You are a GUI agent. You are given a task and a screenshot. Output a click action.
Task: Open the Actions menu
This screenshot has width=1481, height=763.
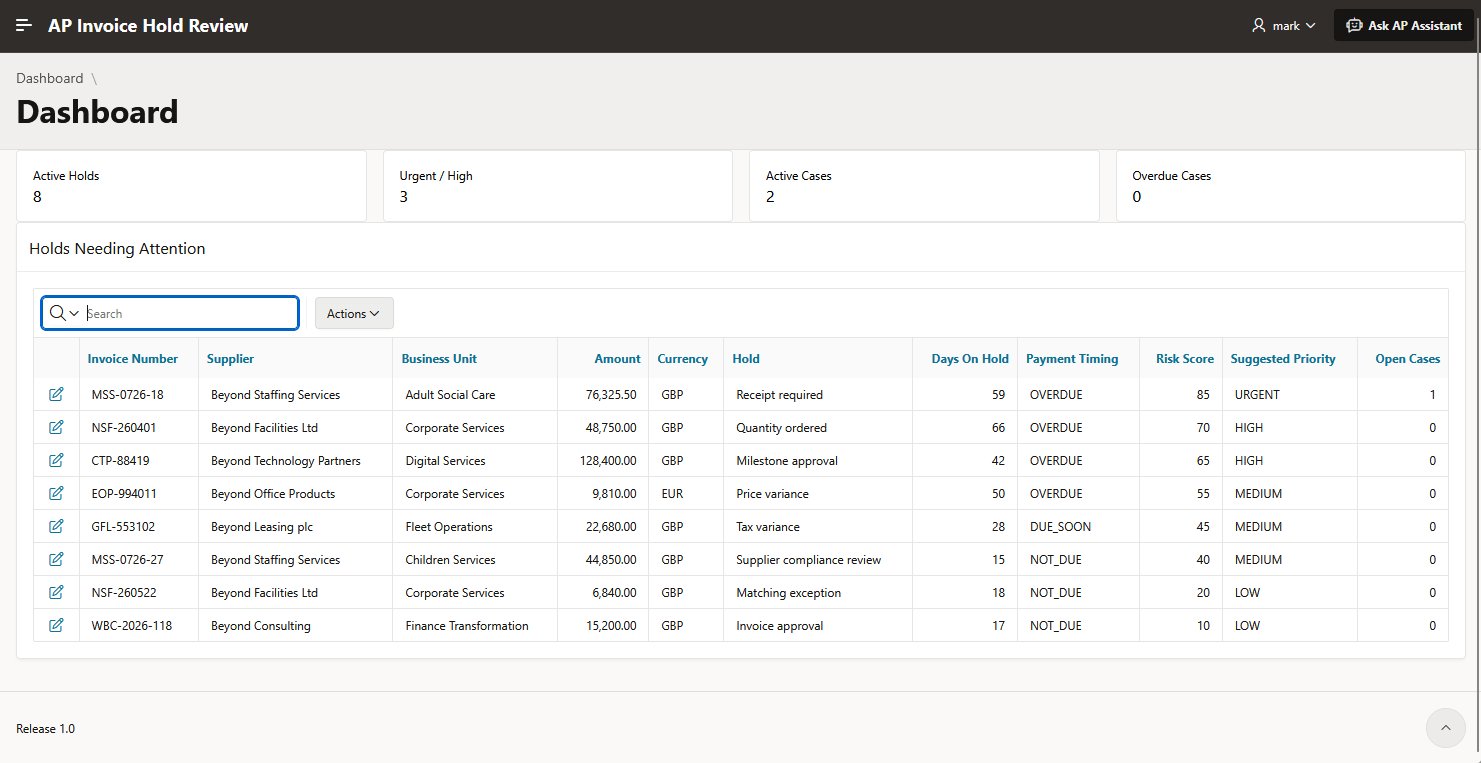click(x=354, y=313)
